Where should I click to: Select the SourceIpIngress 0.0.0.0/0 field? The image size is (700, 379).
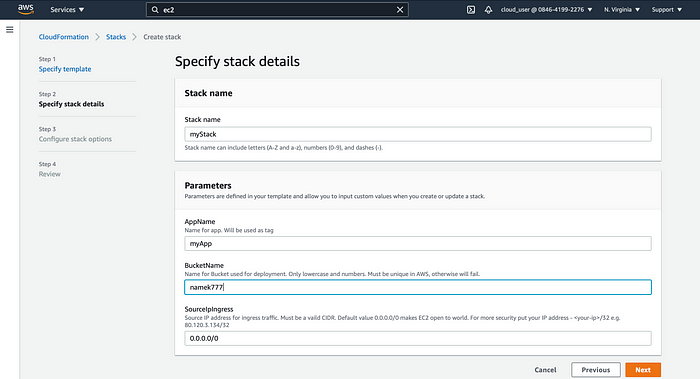(x=418, y=338)
